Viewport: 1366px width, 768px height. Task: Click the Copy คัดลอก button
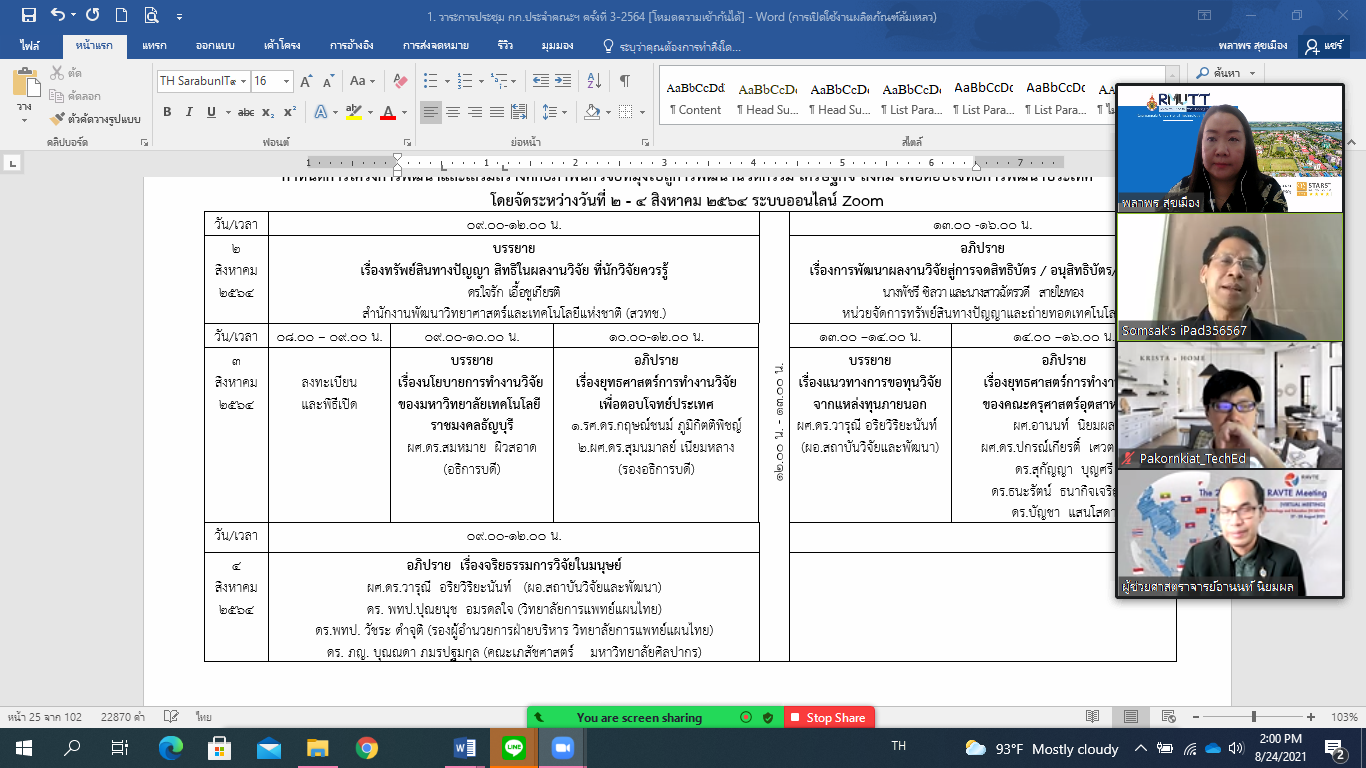click(x=75, y=96)
